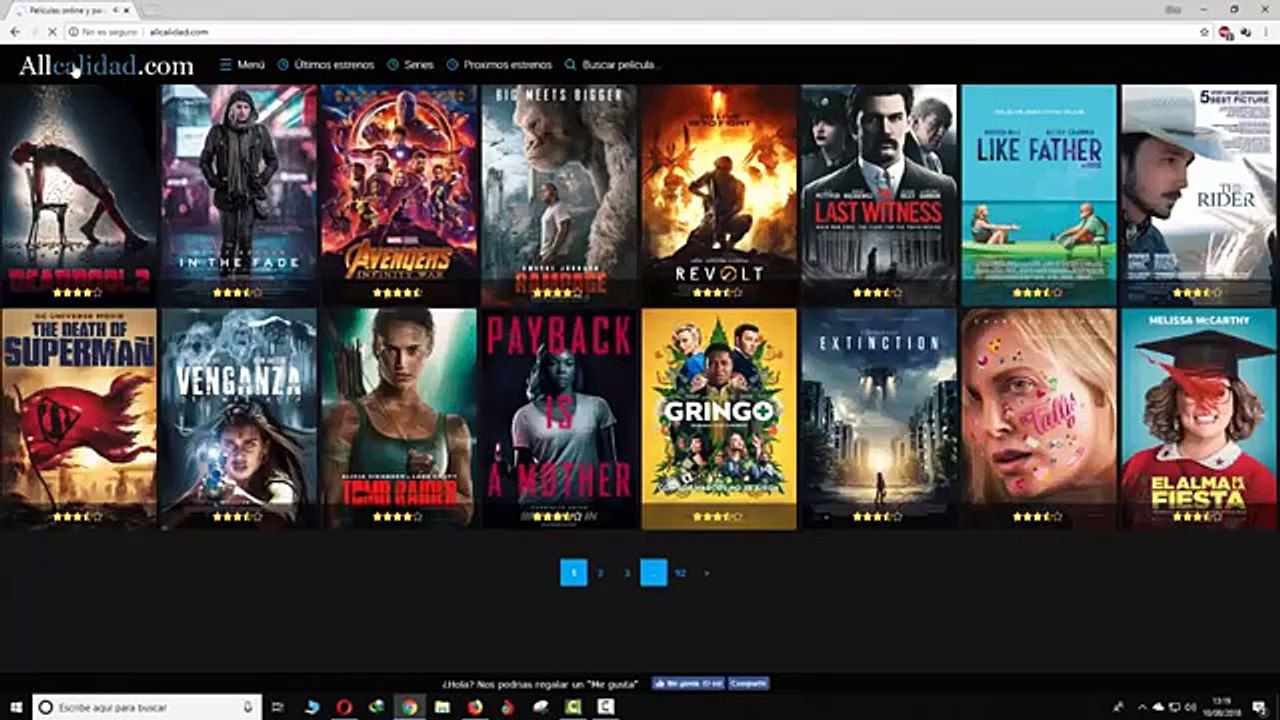Open the blue swirl taskbar app icon
Viewport: 1280px width, 720px height.
(312, 707)
